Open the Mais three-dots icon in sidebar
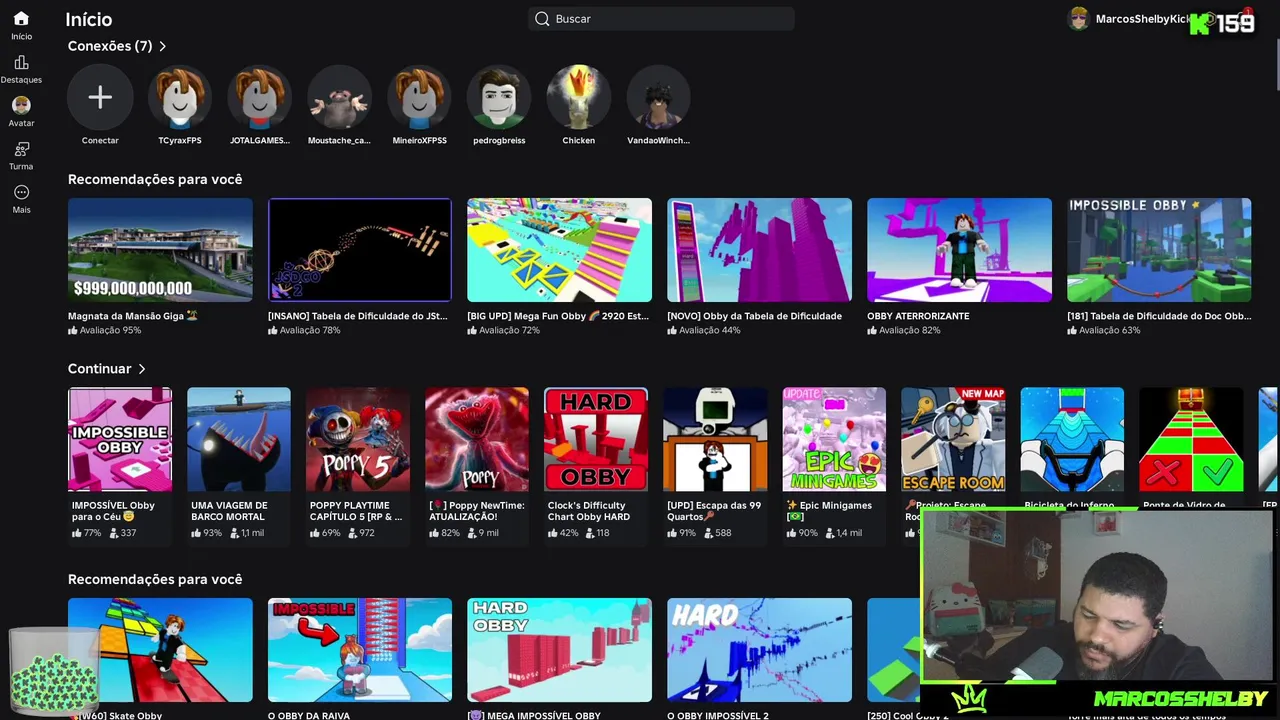The height and width of the screenshot is (720, 1280). click(21, 192)
